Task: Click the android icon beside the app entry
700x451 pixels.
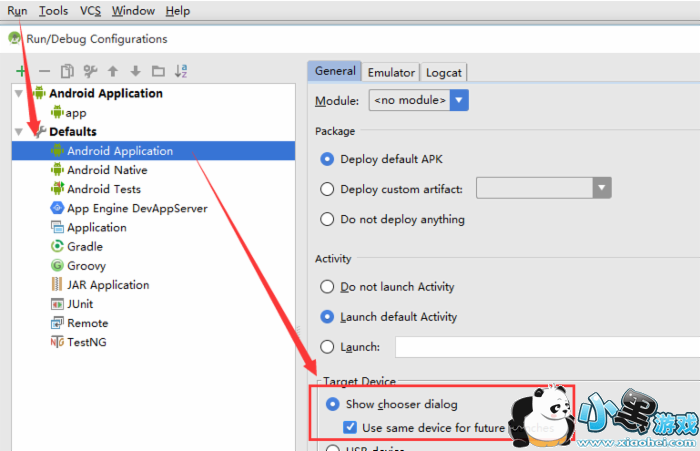Action: pyautogui.click(x=57, y=113)
